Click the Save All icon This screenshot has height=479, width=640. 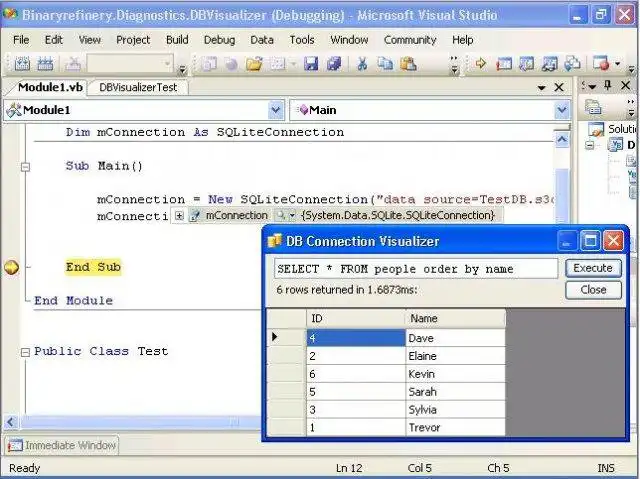coord(333,64)
